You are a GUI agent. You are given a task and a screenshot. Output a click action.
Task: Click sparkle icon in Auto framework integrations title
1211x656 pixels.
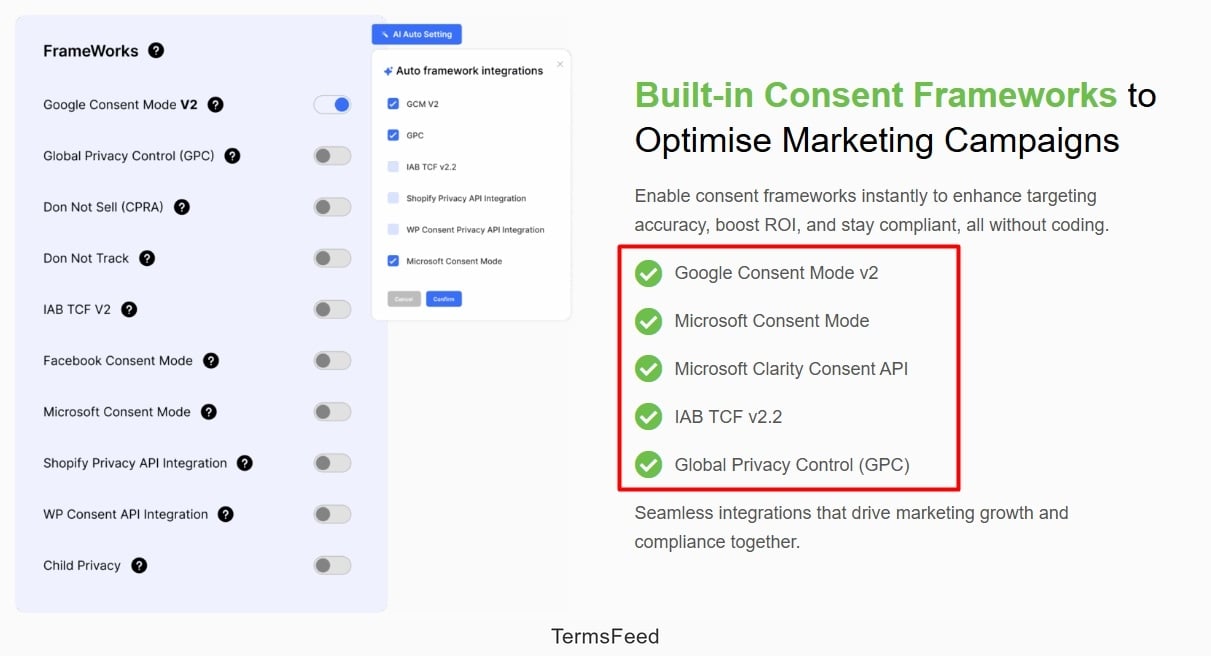tap(388, 71)
